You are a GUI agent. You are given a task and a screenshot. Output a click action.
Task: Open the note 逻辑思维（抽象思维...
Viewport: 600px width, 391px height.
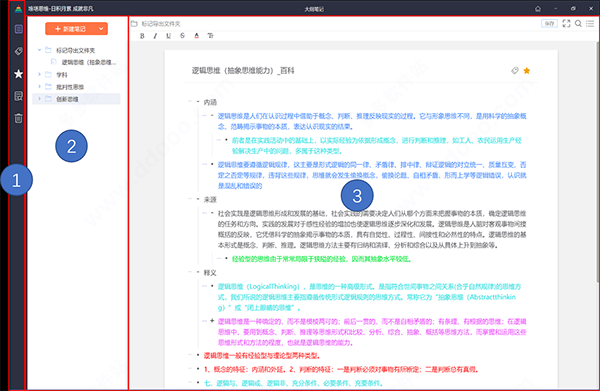88,62
